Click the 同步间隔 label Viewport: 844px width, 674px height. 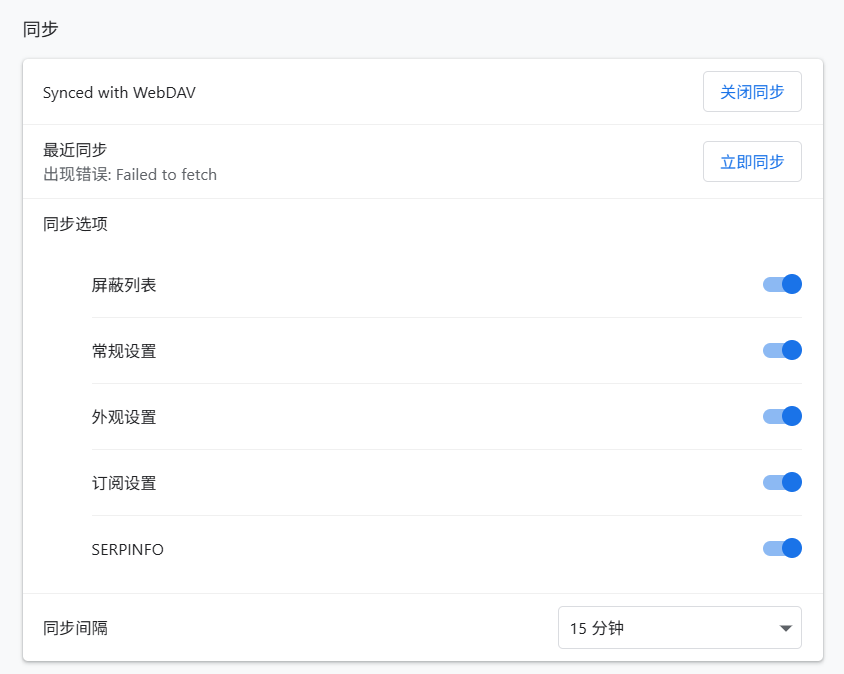(75, 628)
